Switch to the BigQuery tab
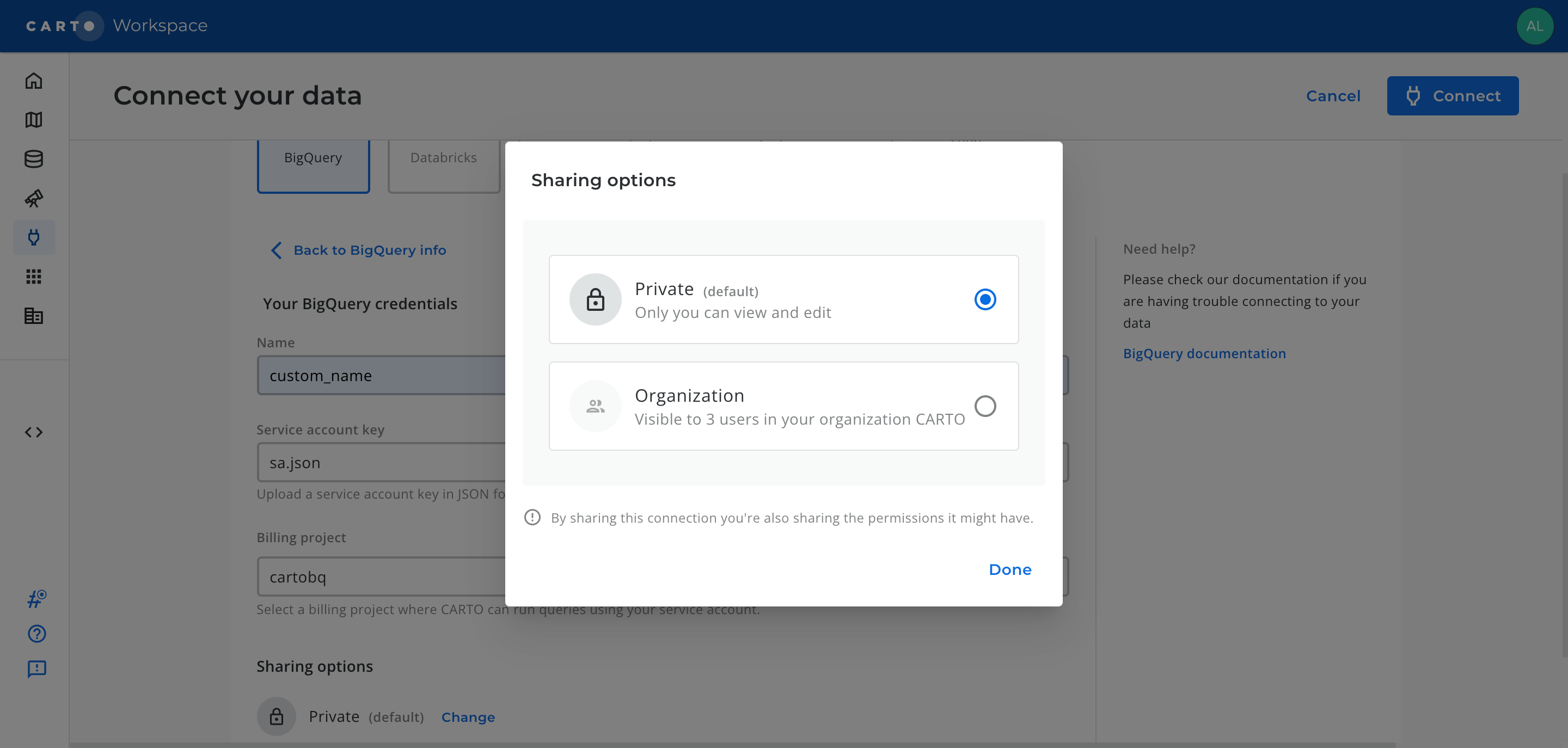This screenshot has width=1568, height=748. pyautogui.click(x=313, y=166)
